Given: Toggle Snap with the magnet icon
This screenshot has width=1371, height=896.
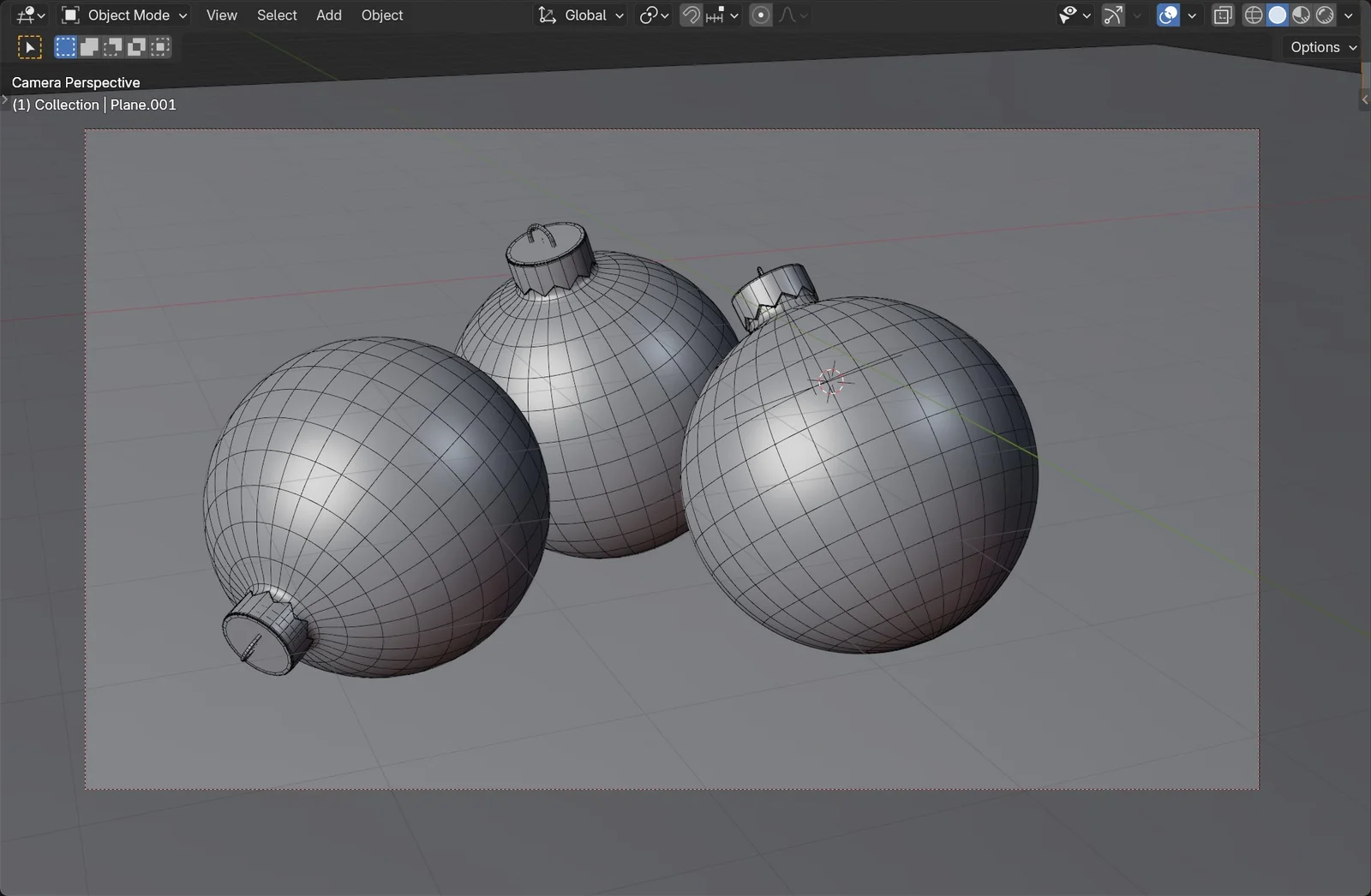Looking at the screenshot, I should [x=691, y=15].
